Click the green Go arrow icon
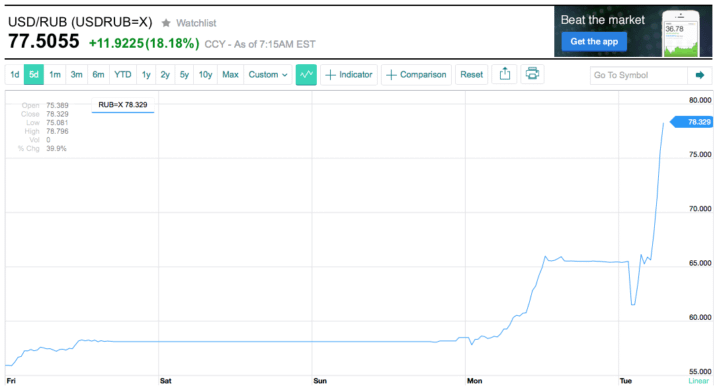 pos(700,75)
